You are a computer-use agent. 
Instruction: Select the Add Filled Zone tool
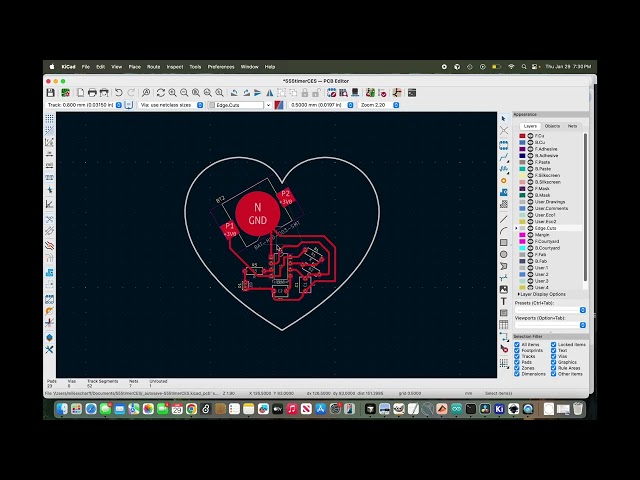[504, 192]
